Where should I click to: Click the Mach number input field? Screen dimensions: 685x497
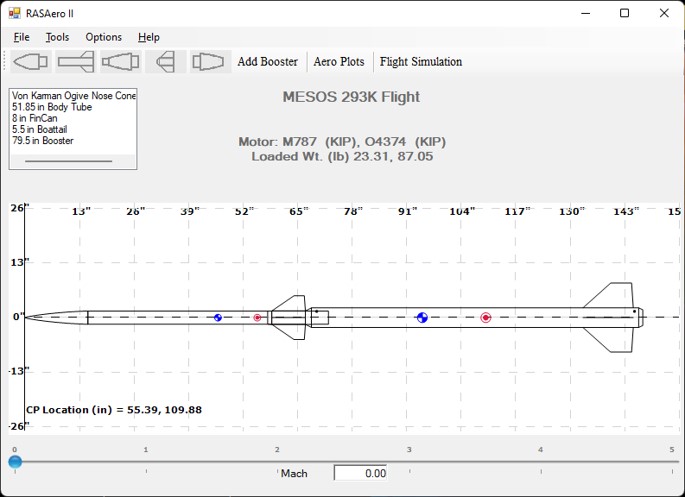coord(360,473)
